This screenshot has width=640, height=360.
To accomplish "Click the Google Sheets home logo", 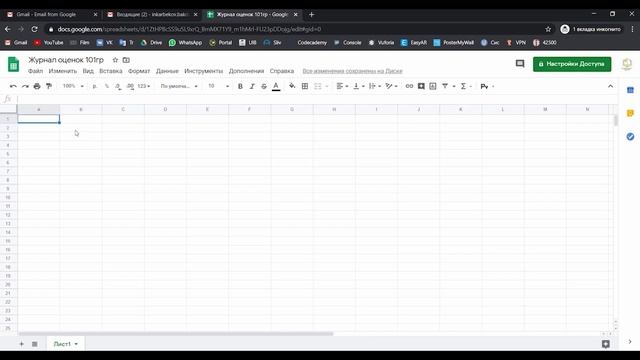I will (x=13, y=64).
